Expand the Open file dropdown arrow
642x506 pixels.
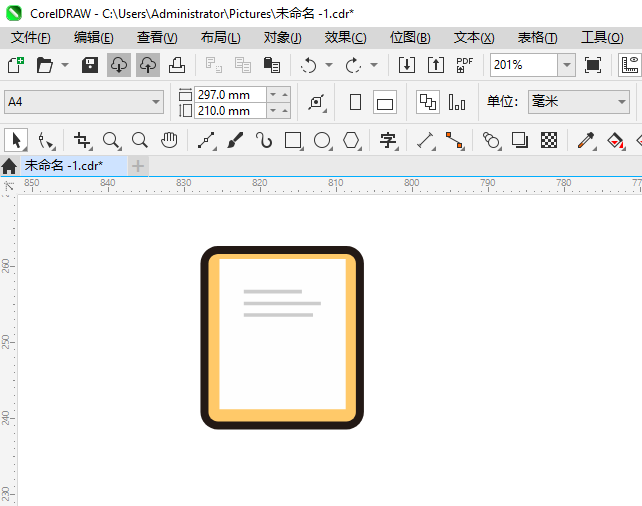65,65
